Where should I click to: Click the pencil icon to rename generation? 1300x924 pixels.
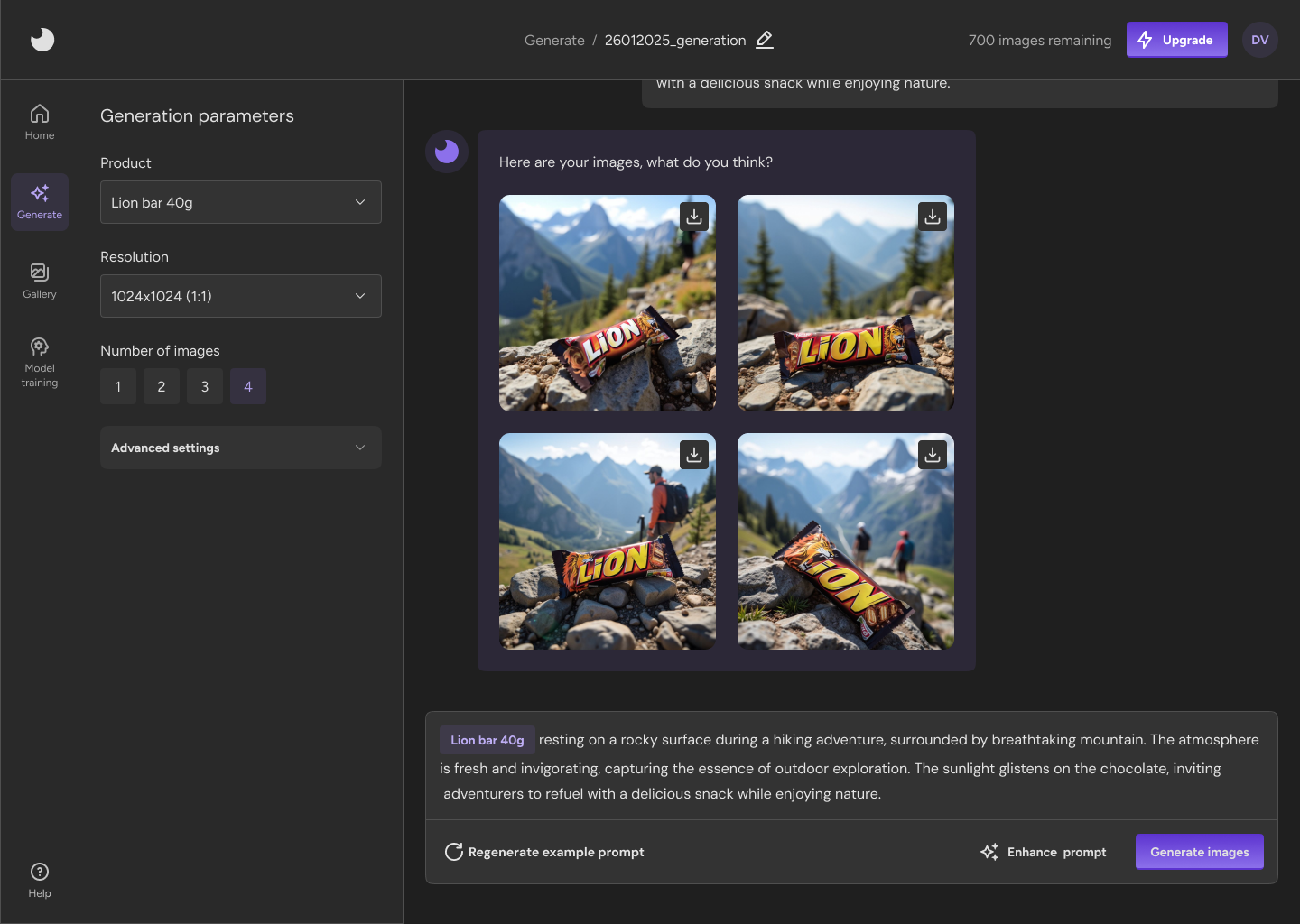(764, 40)
